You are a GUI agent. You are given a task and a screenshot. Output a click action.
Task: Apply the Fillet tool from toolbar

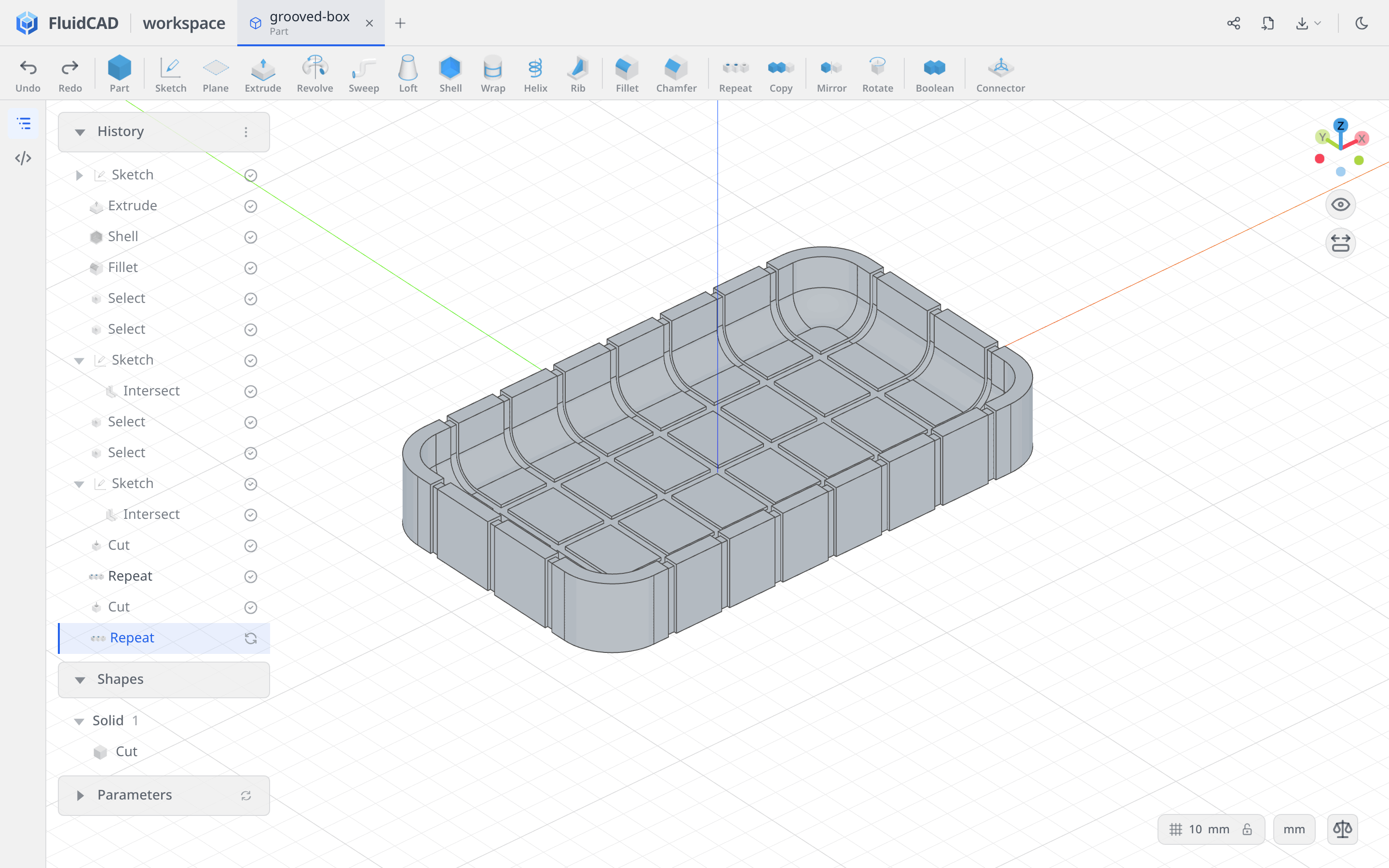pos(627,75)
